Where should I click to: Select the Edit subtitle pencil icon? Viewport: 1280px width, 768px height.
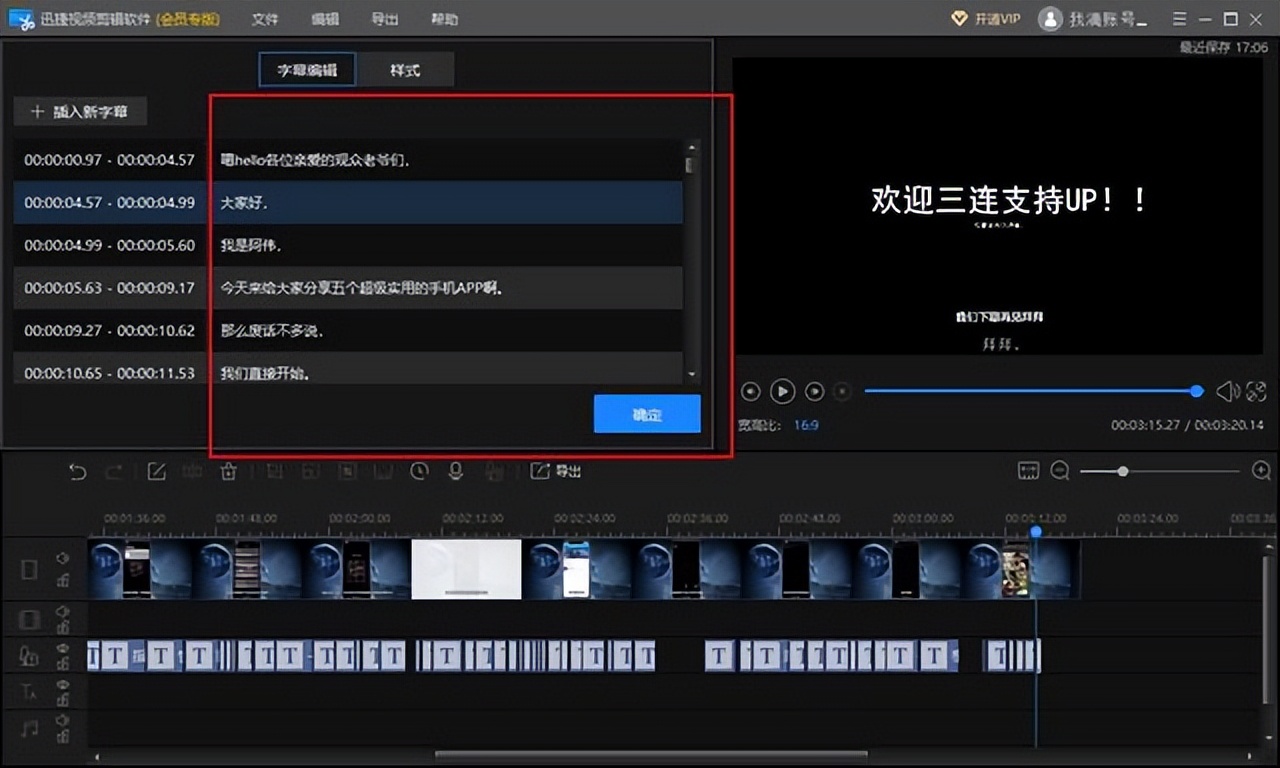tap(156, 471)
